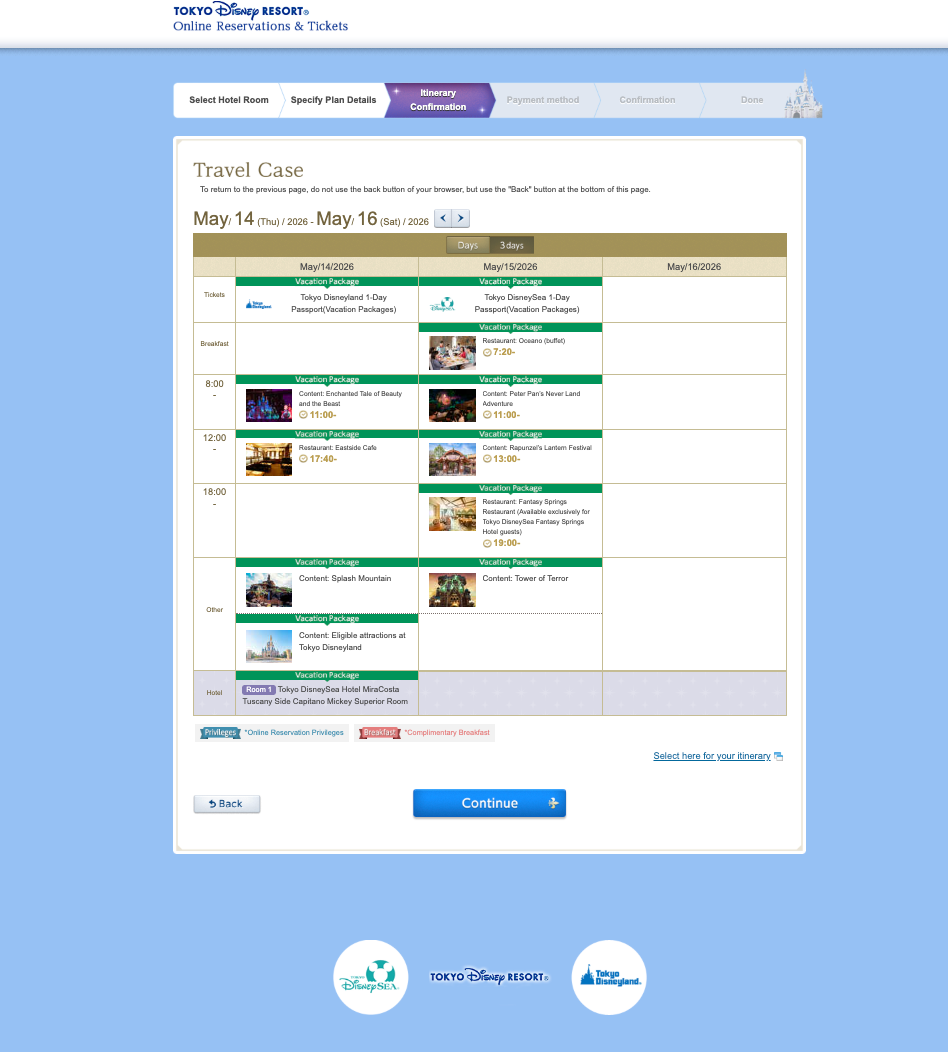Click the Tokyo Disney Resort header logo
This screenshot has width=948, height=1052.
click(241, 10)
